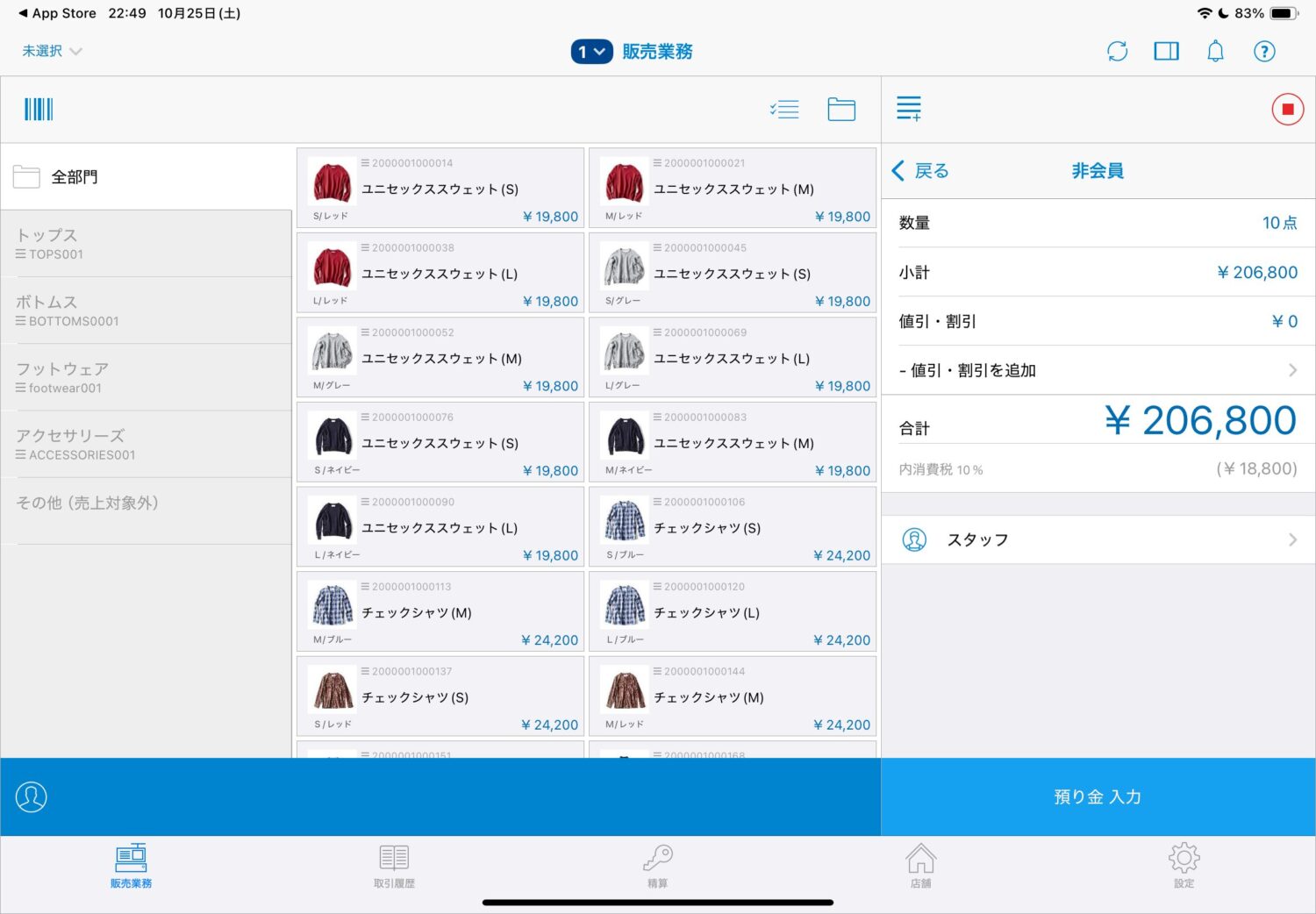Add チェックシャツ (S) blue product
Screen dimensions: 1316x914
[732, 528]
